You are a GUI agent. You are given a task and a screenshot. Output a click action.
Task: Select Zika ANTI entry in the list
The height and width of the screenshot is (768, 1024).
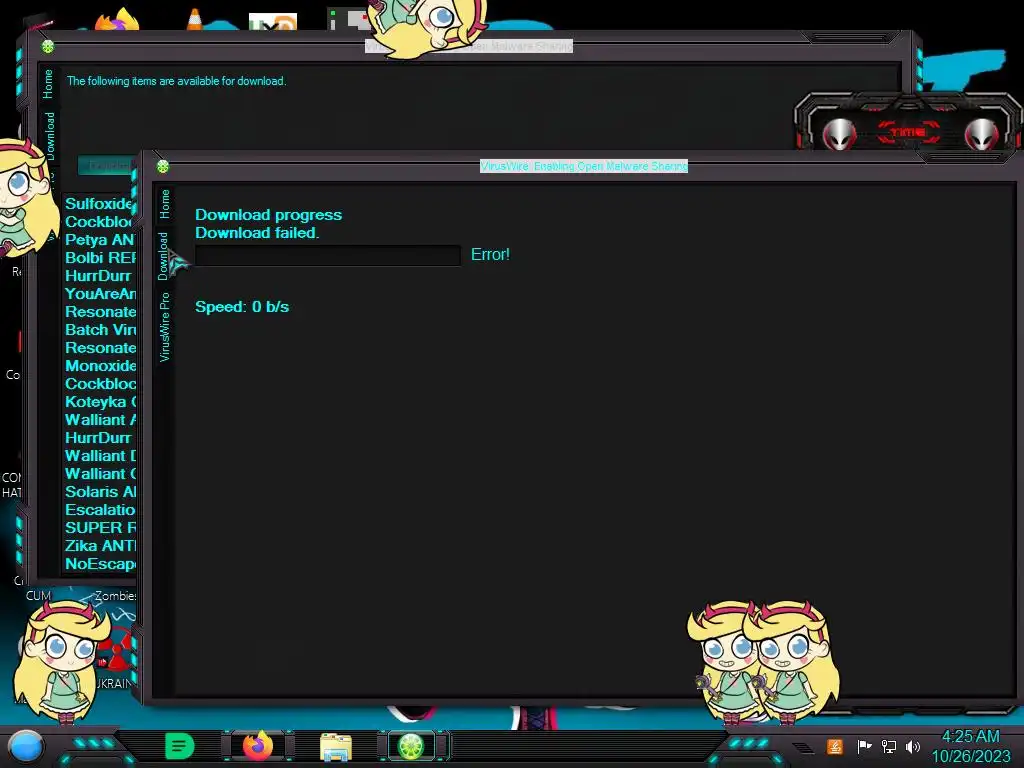99,546
